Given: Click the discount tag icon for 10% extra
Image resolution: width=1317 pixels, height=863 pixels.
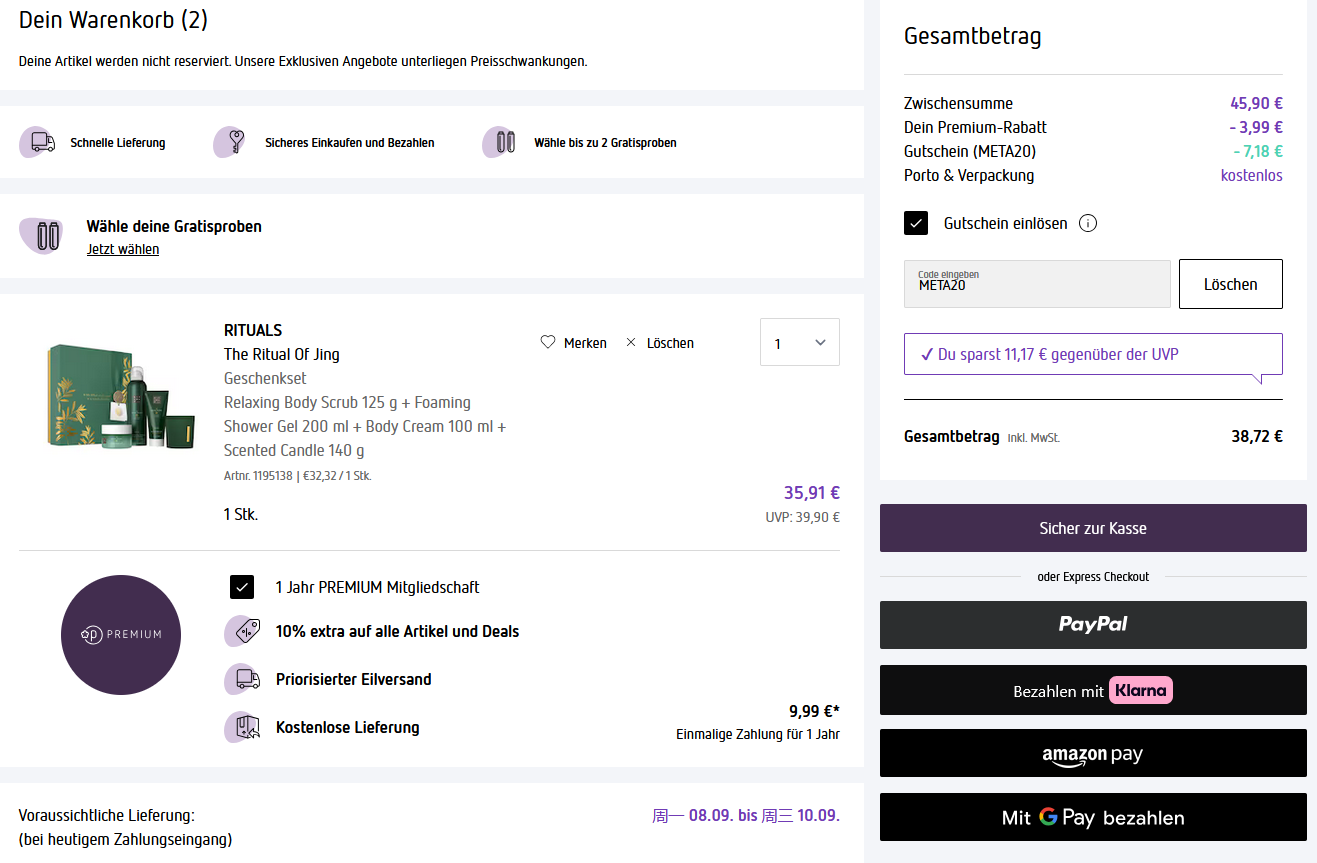Looking at the screenshot, I should 244,631.
